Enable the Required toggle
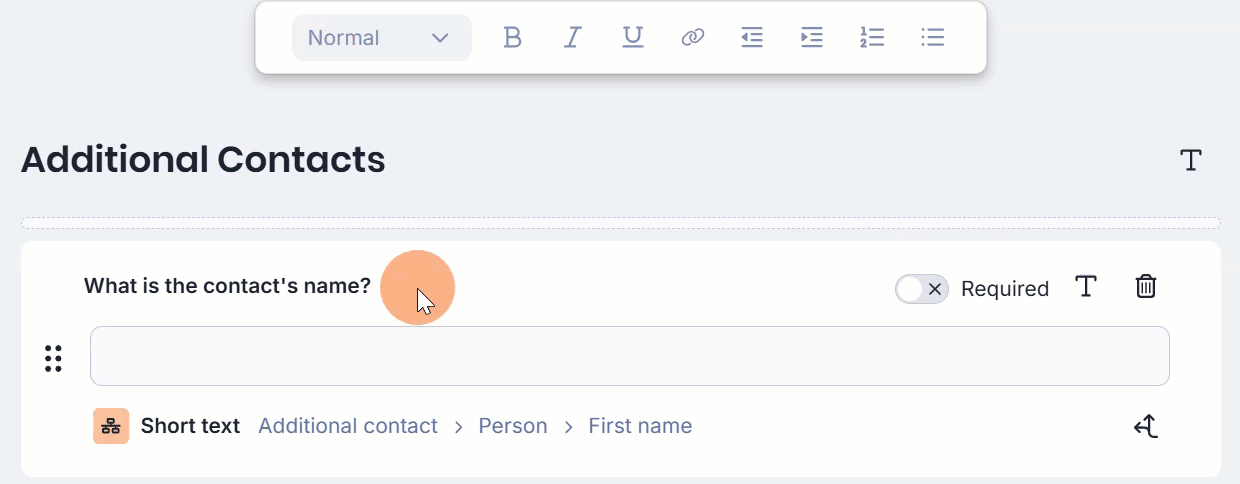 [921, 289]
